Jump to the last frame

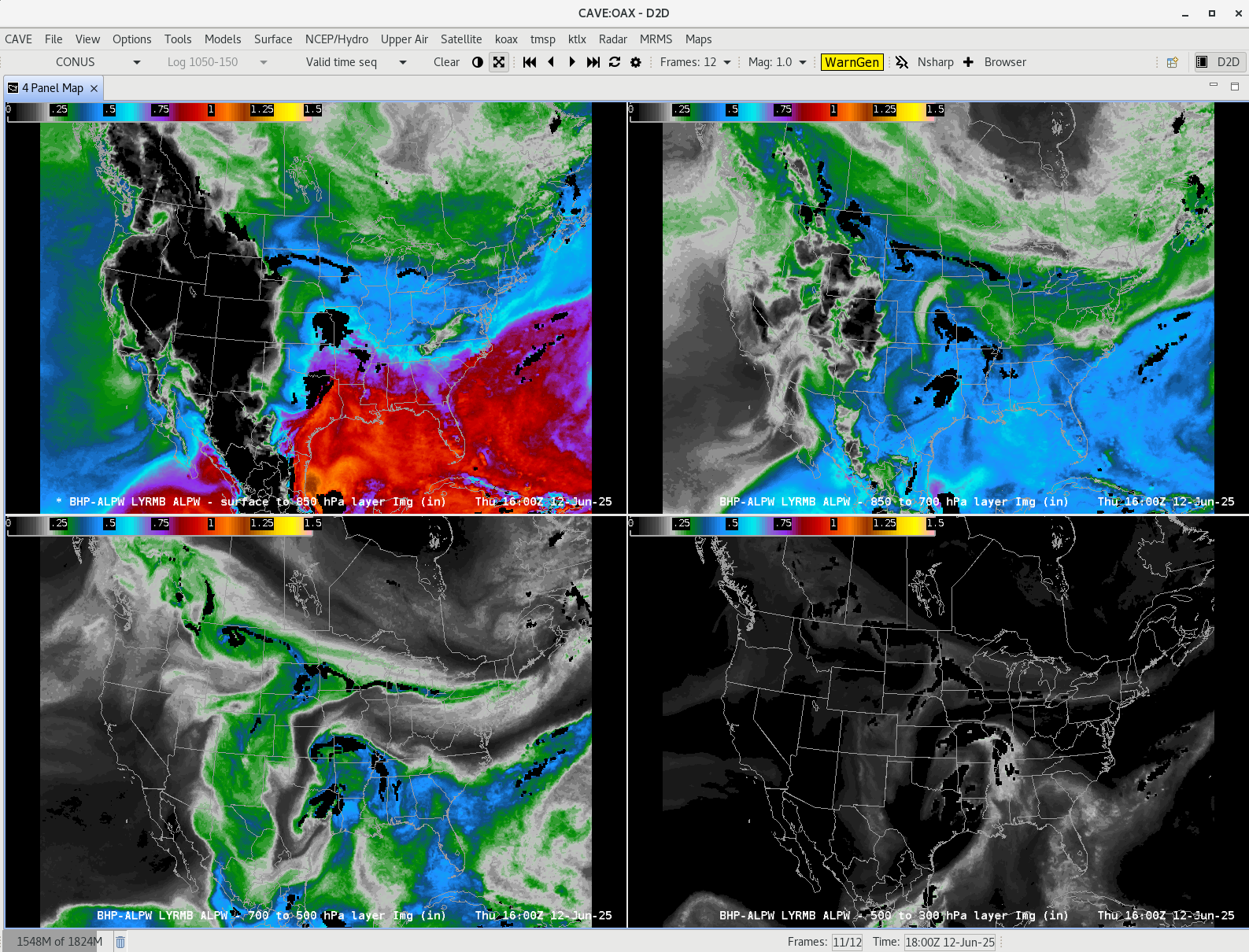[x=593, y=62]
